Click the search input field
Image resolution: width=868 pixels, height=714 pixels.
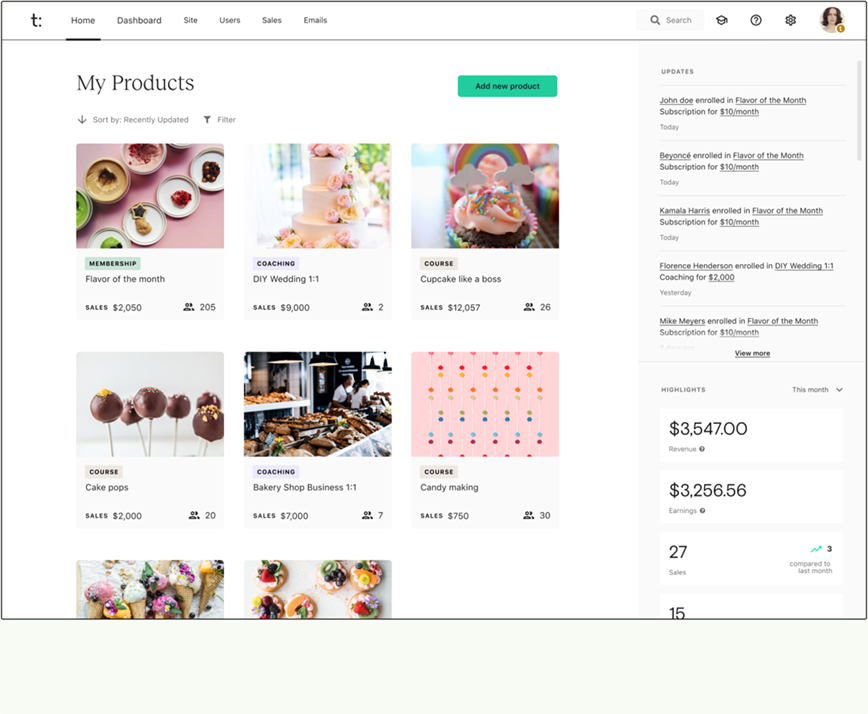(x=670, y=20)
